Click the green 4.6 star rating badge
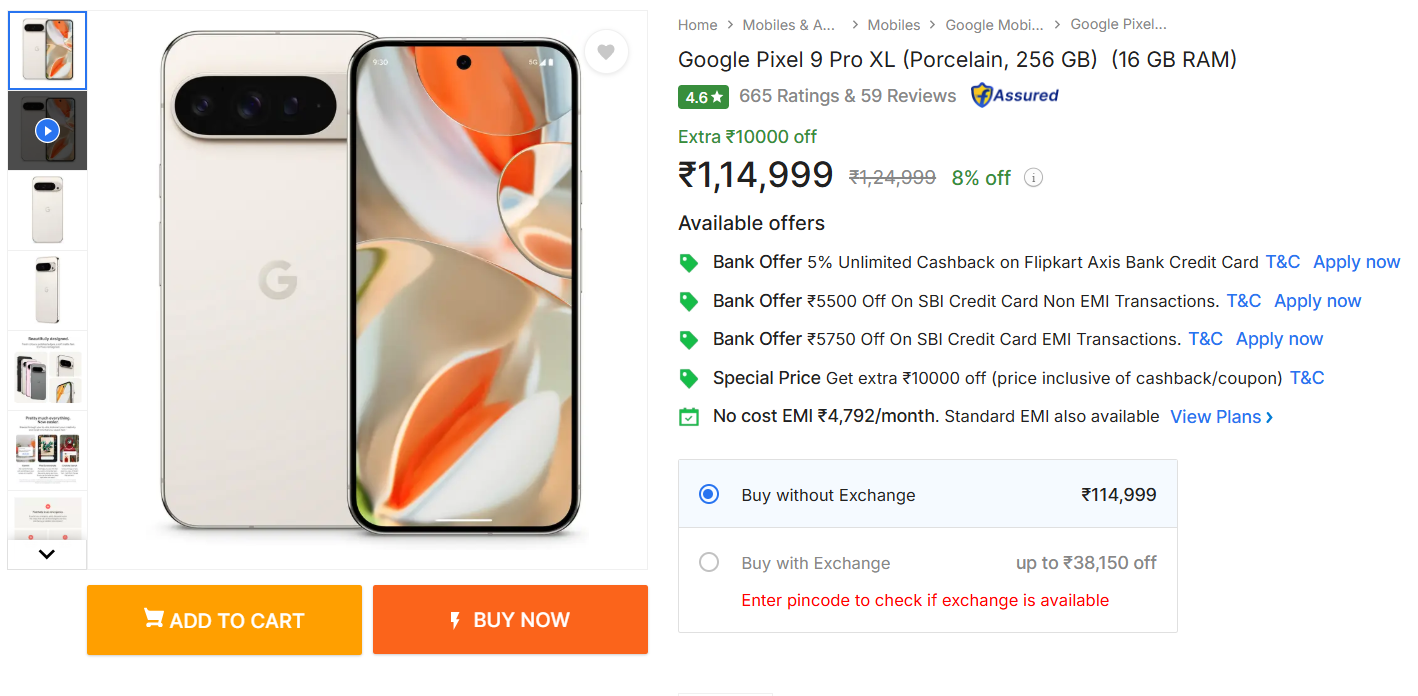The height and width of the screenshot is (696, 1418). click(703, 97)
